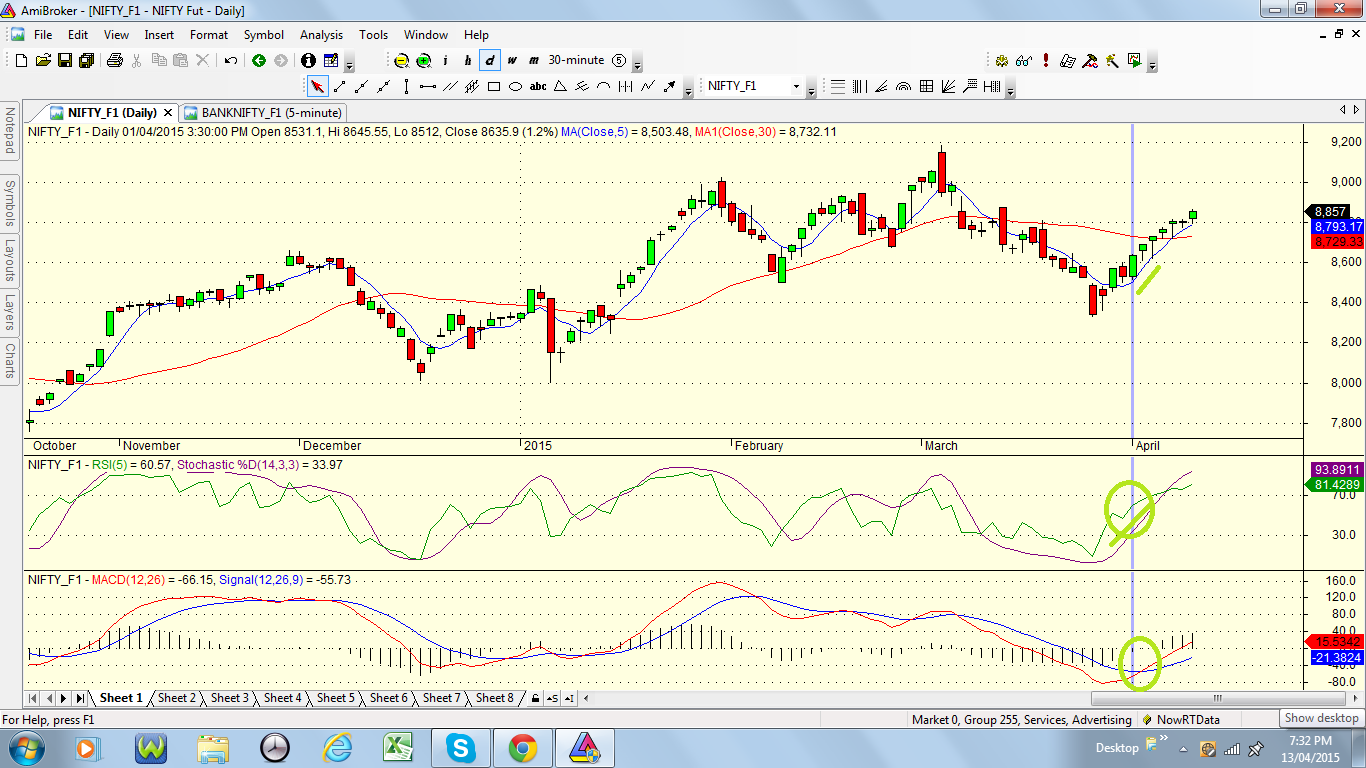Screen dimensions: 1366x768
Task: Open the Layouts side panel
Action: [10, 262]
